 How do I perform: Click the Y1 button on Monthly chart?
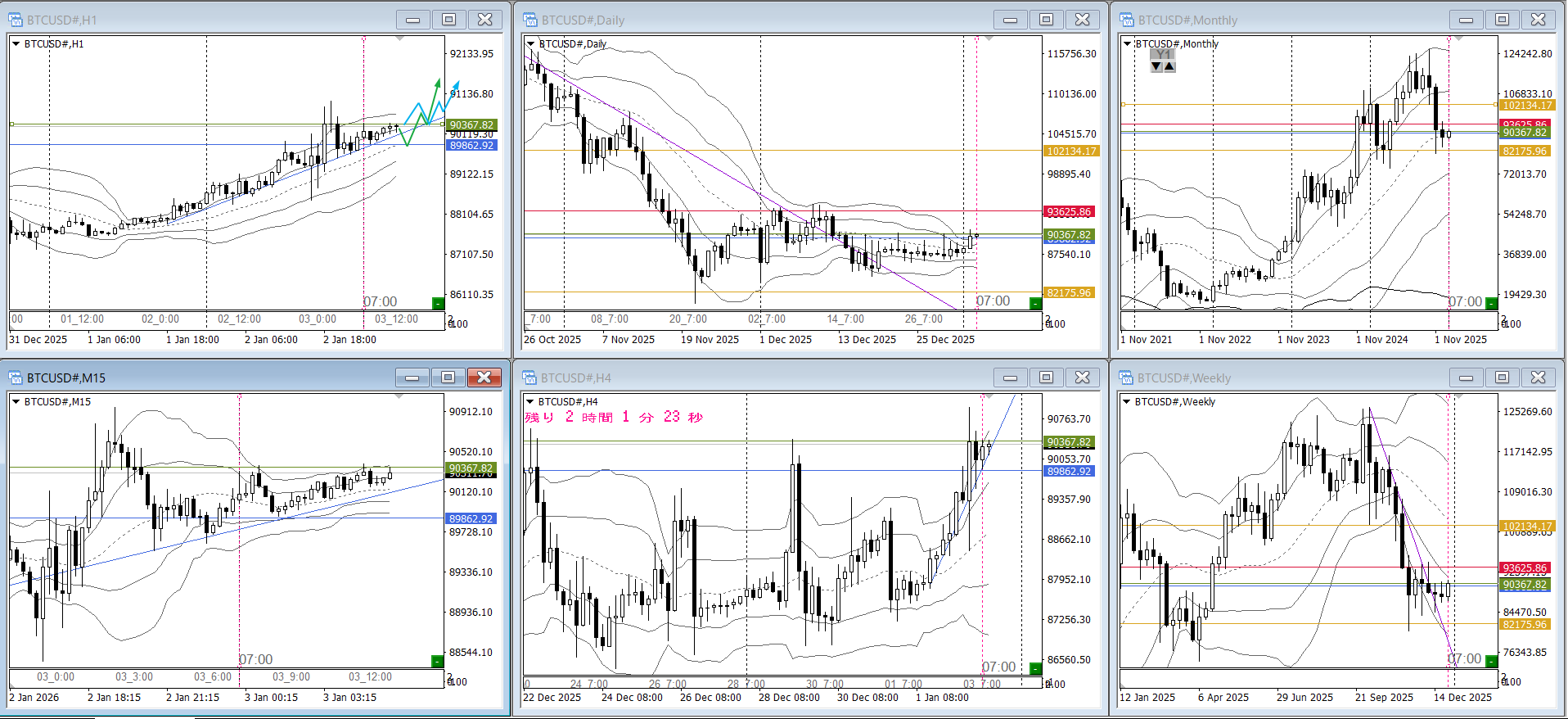(1163, 55)
